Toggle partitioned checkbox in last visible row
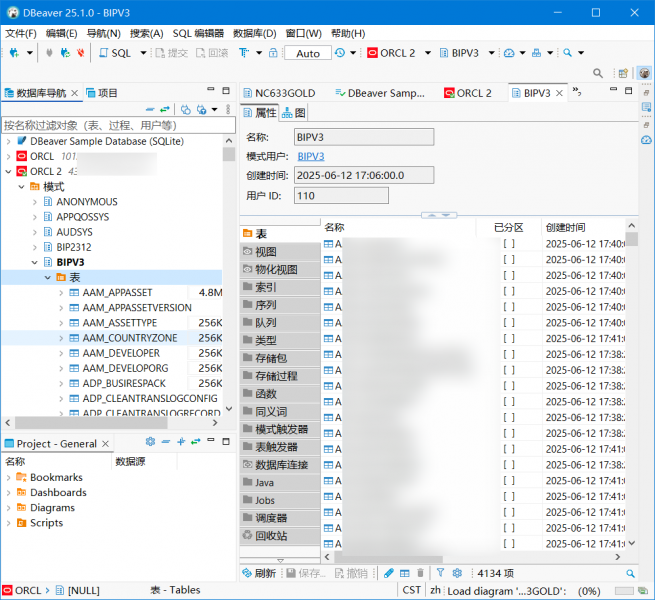 [509, 544]
